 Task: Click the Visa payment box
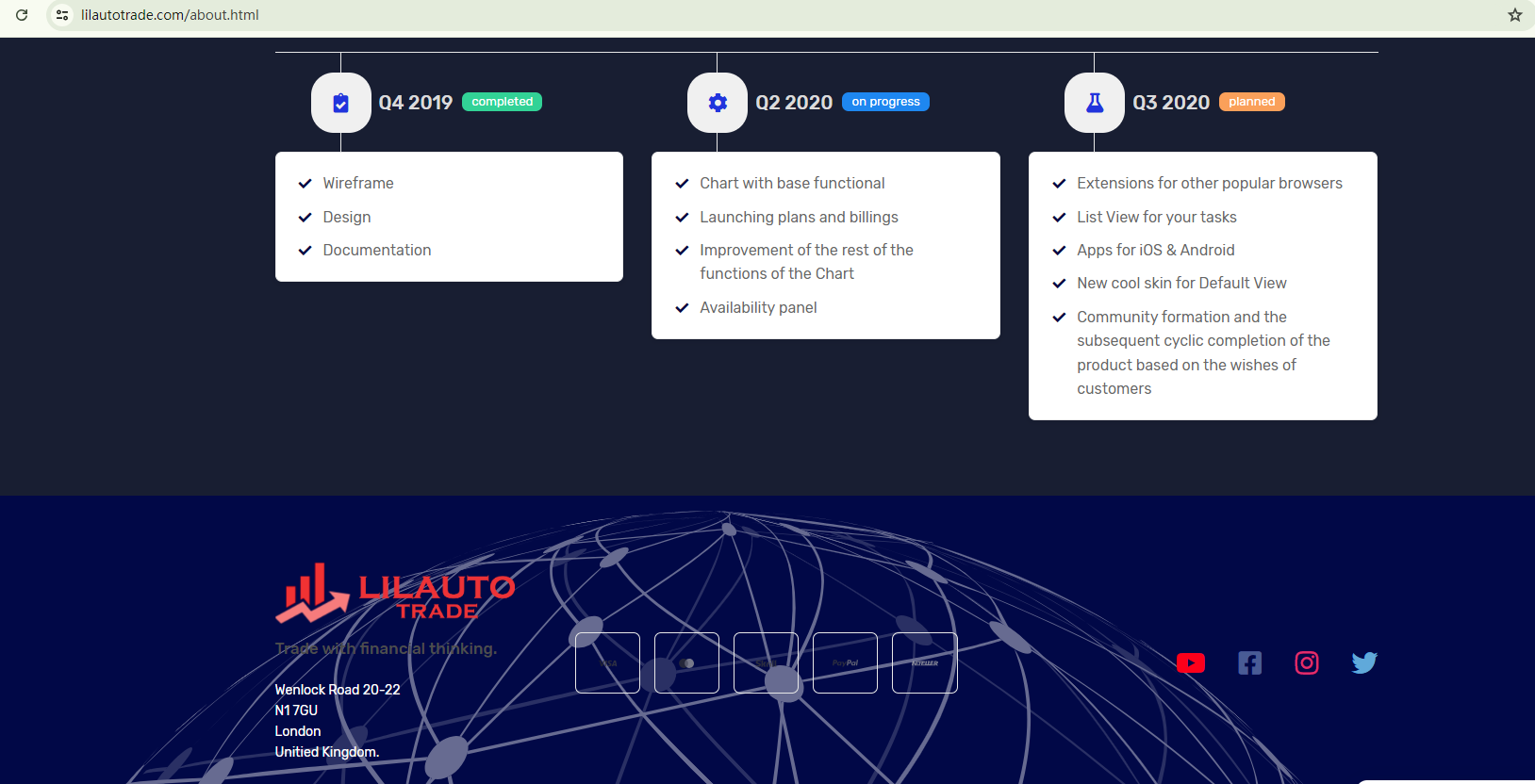pyautogui.click(x=608, y=663)
